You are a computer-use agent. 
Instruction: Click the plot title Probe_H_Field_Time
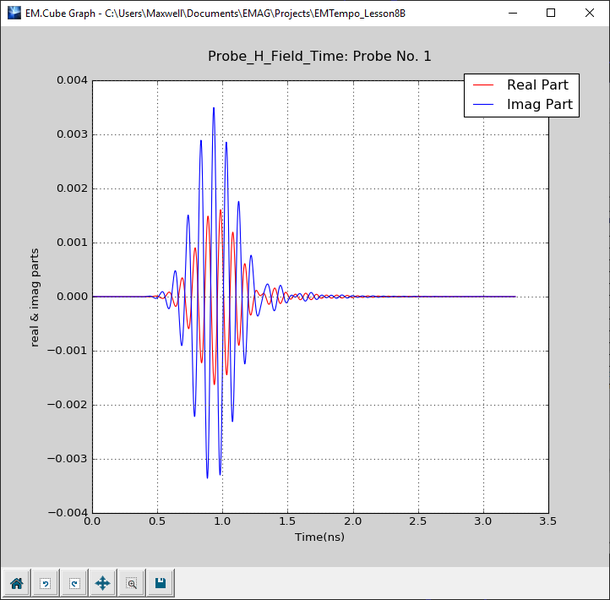click(x=319, y=56)
